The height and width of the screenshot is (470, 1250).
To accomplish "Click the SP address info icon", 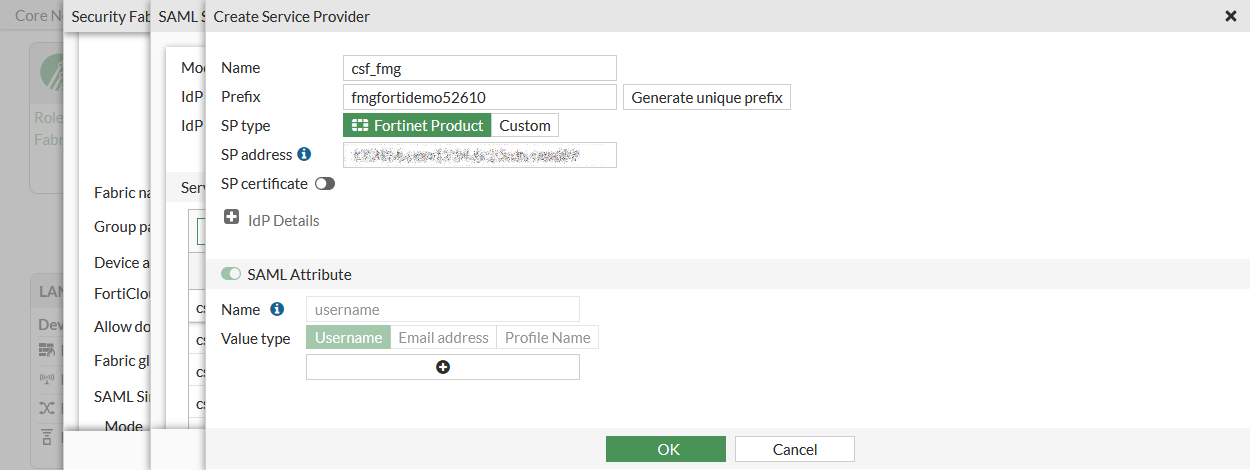I will (304, 155).
